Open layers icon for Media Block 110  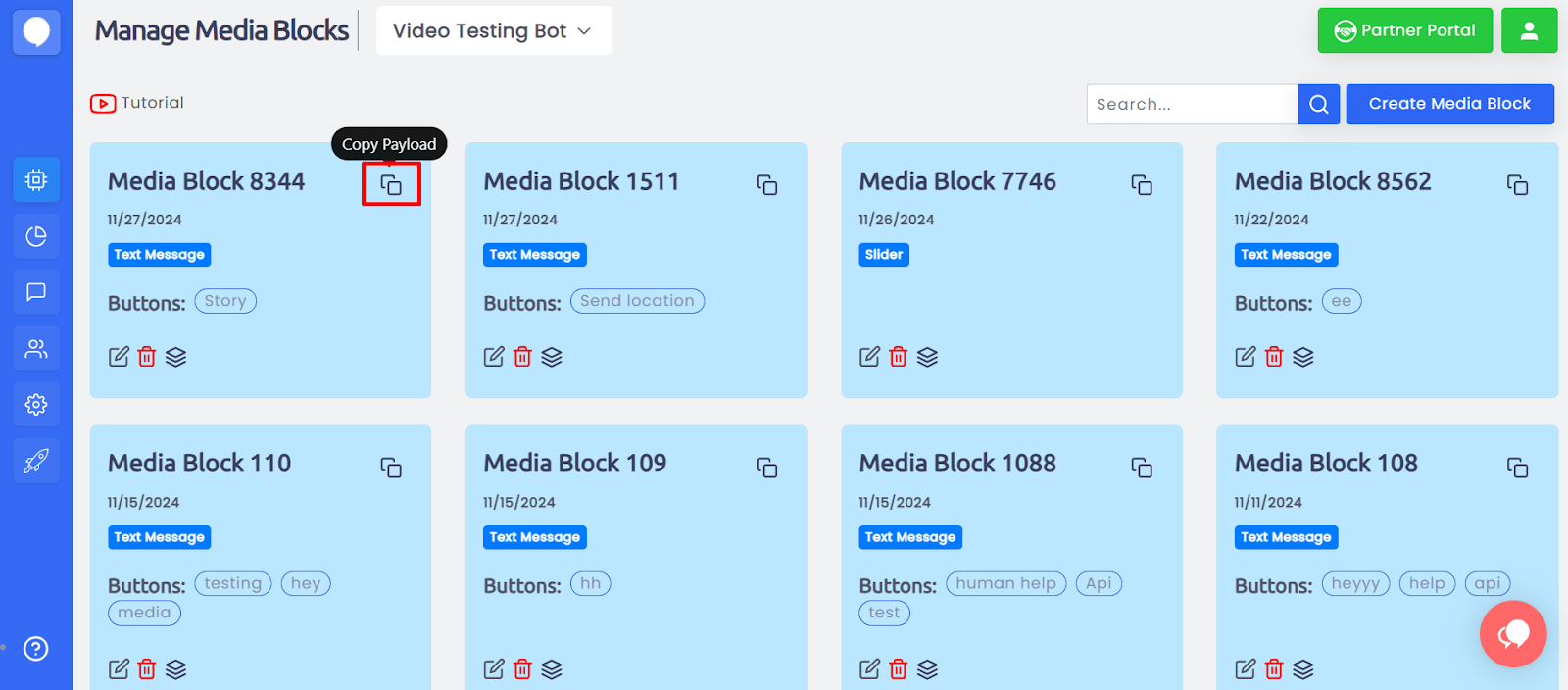coord(175,669)
